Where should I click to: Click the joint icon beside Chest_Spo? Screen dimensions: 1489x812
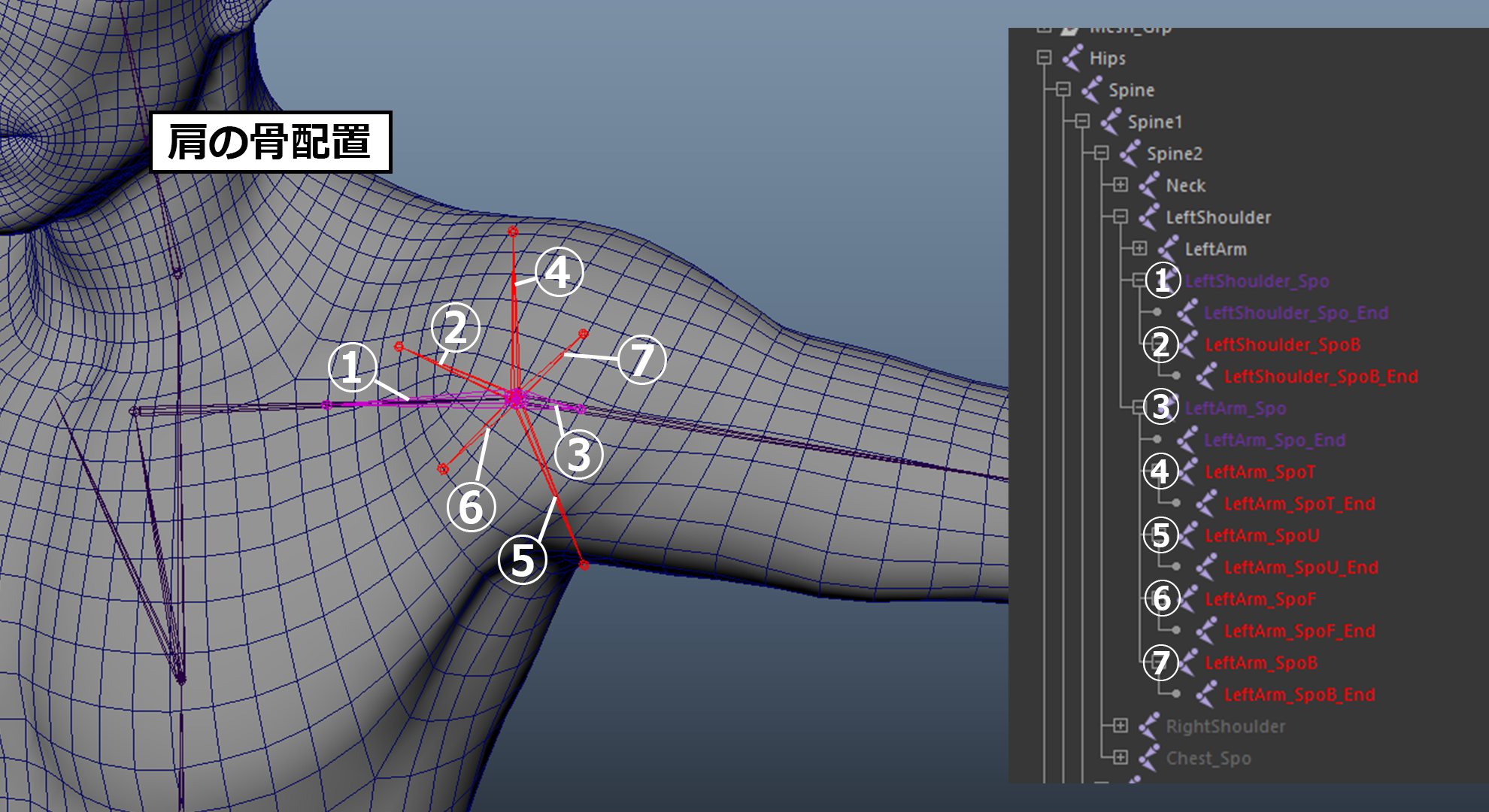[1149, 758]
